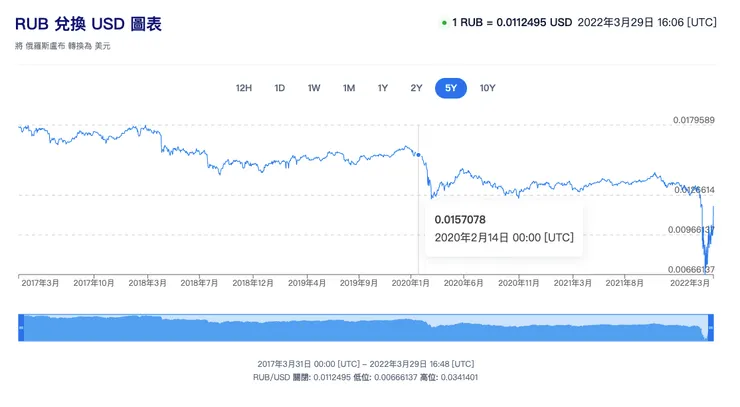Click the current rate 0.0112495 USD text
The width and height of the screenshot is (740, 407).
(512, 22)
